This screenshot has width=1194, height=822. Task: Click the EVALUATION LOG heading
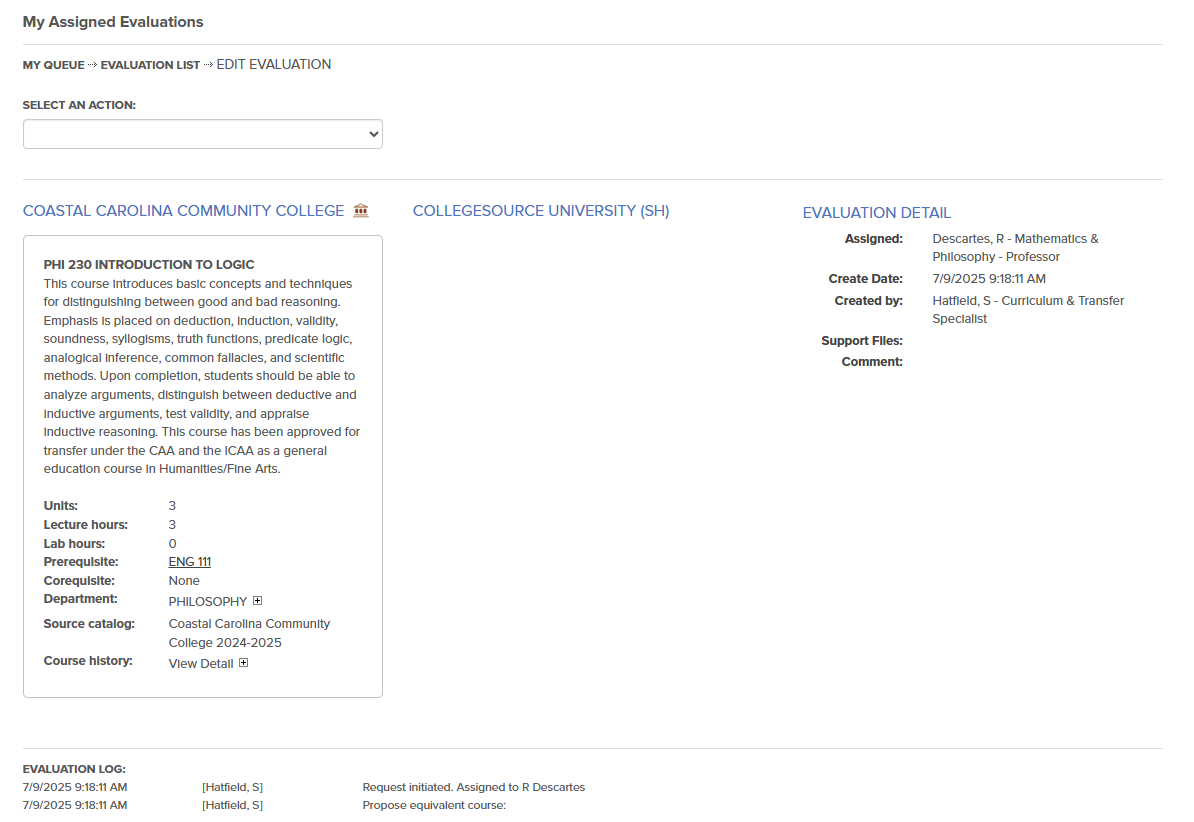pyautogui.click(x=74, y=769)
